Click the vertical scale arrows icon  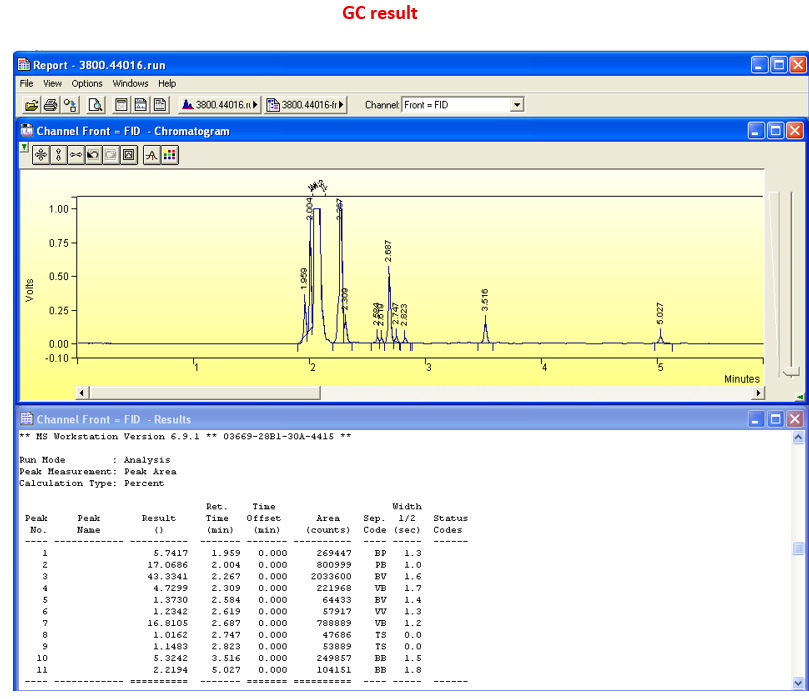pyautogui.click(x=59, y=155)
